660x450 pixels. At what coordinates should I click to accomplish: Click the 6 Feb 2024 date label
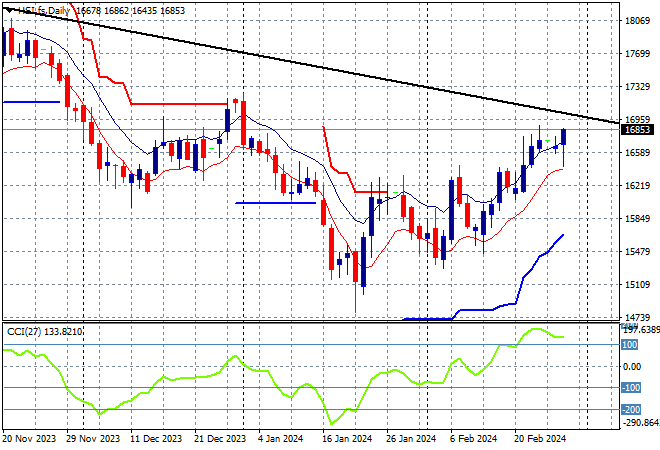pyautogui.click(x=474, y=439)
